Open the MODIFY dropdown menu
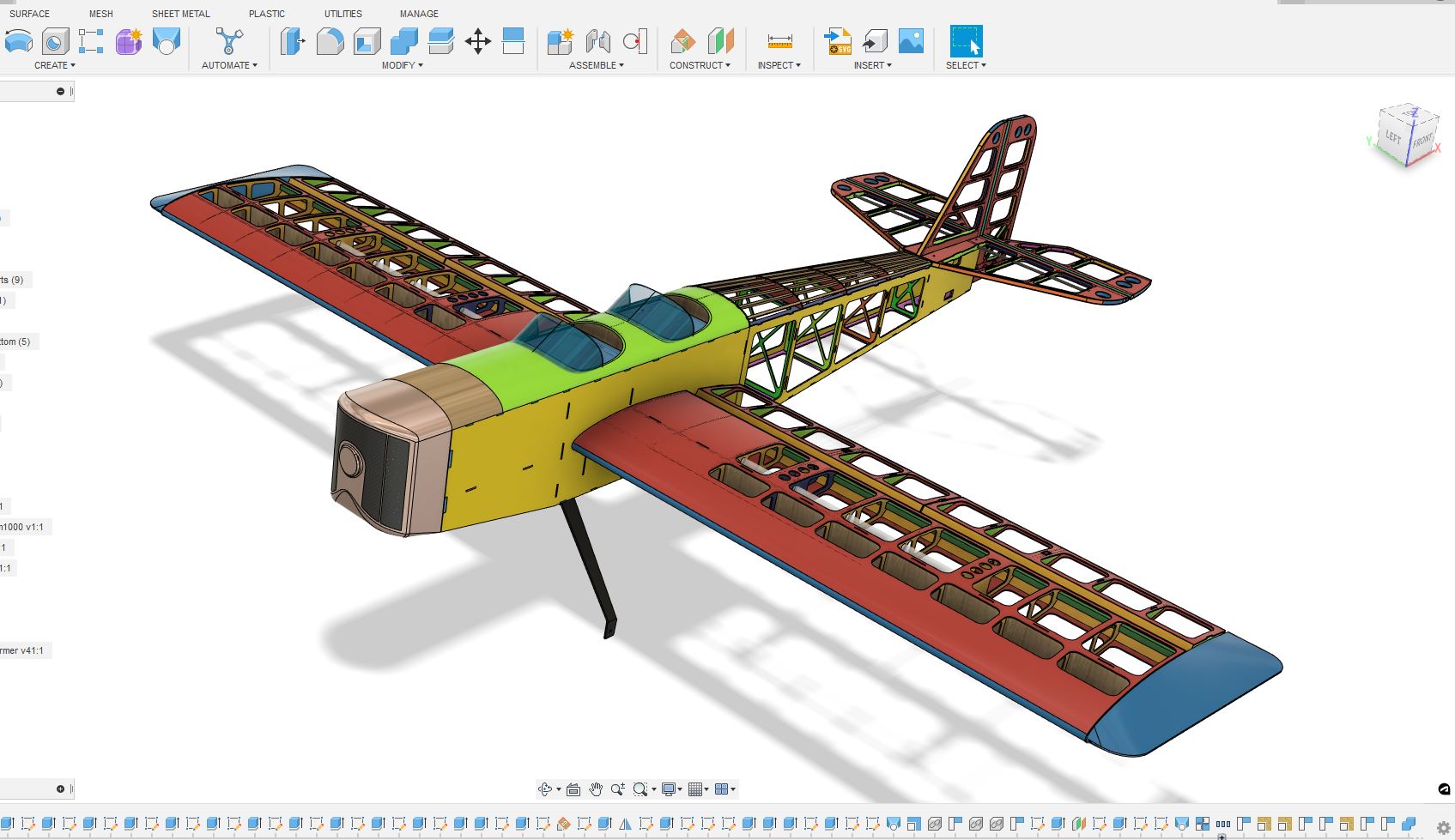This screenshot has height=840, width=1455. [x=402, y=65]
